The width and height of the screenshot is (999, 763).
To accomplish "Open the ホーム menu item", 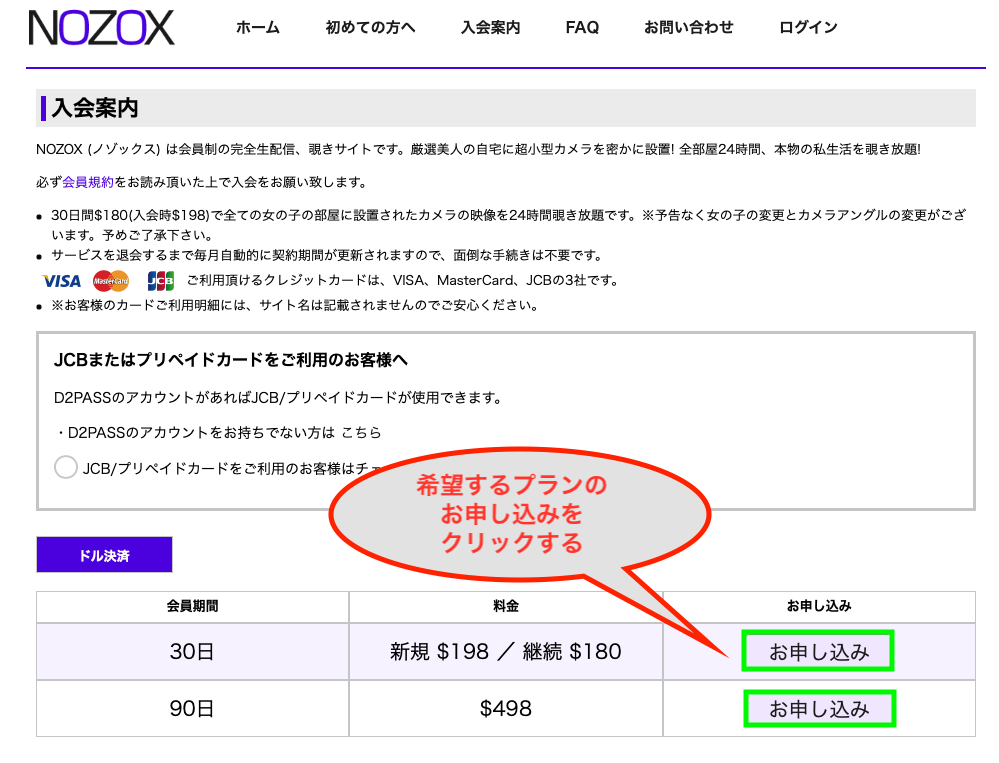I will (x=258, y=28).
